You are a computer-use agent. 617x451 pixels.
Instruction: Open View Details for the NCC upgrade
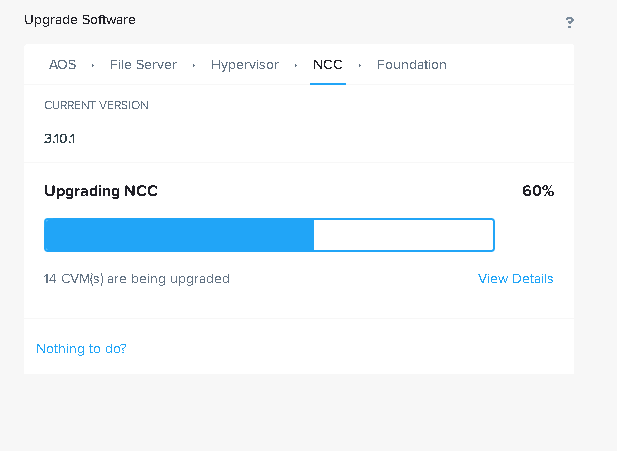pos(515,279)
